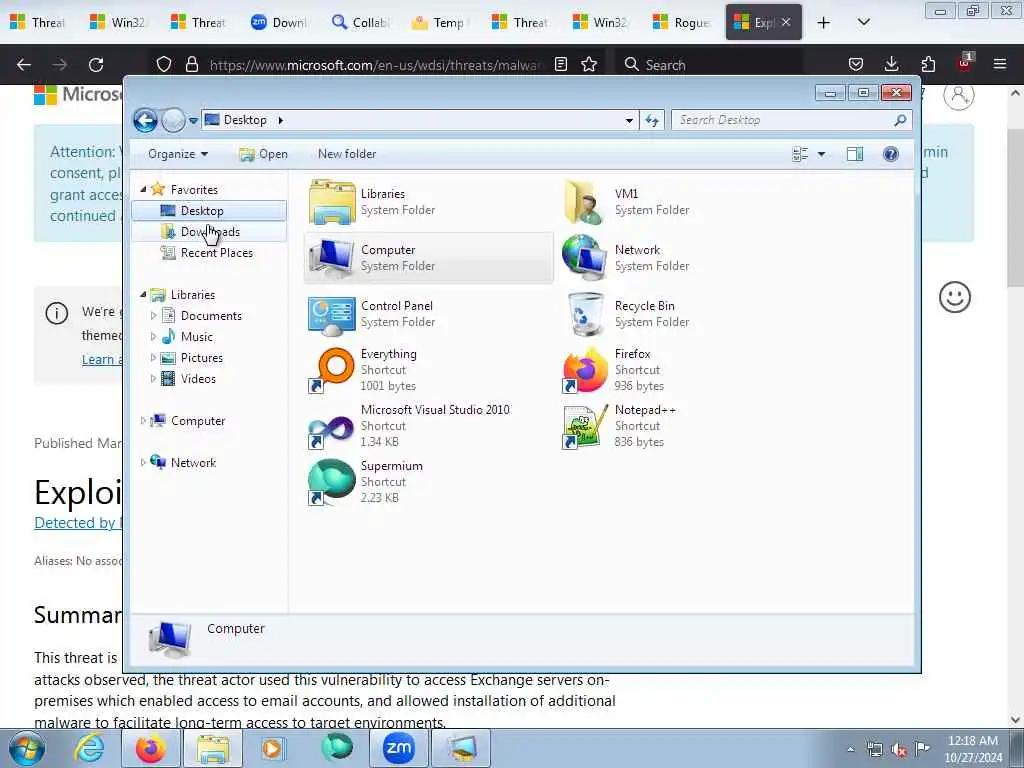Click the Explorer back arrow button
Viewport: 1024px width, 768px height.
(145, 120)
